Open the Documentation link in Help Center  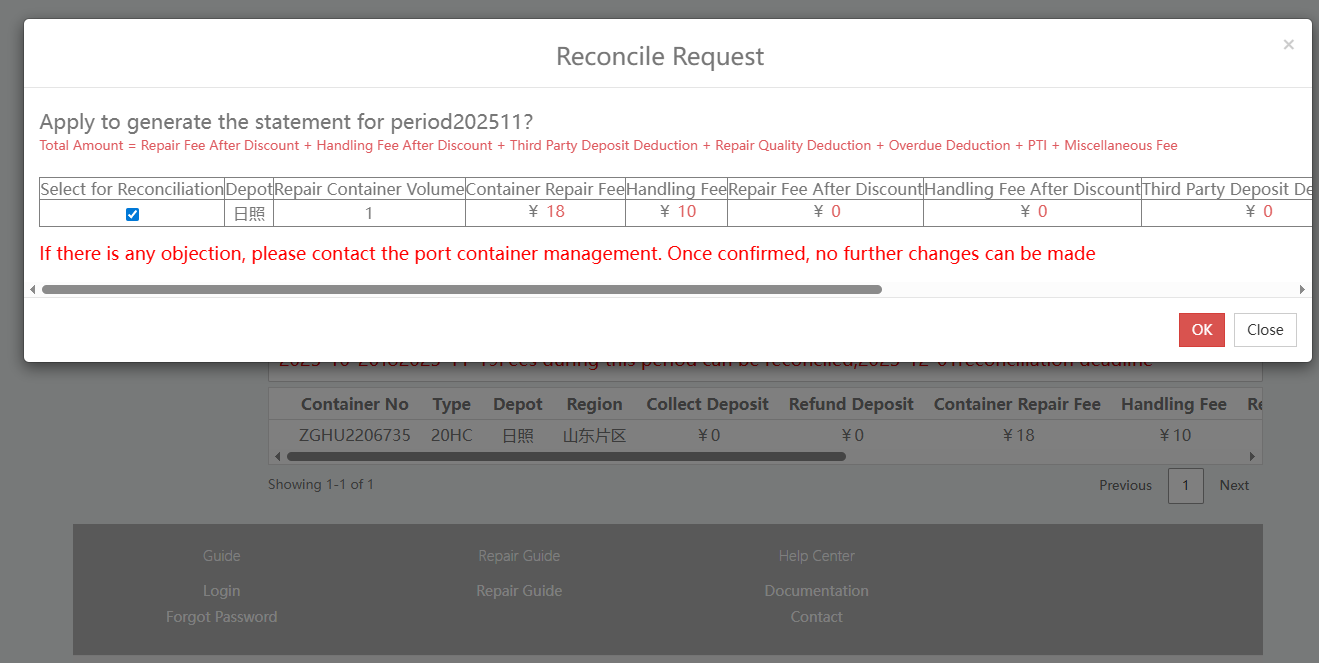pos(816,591)
